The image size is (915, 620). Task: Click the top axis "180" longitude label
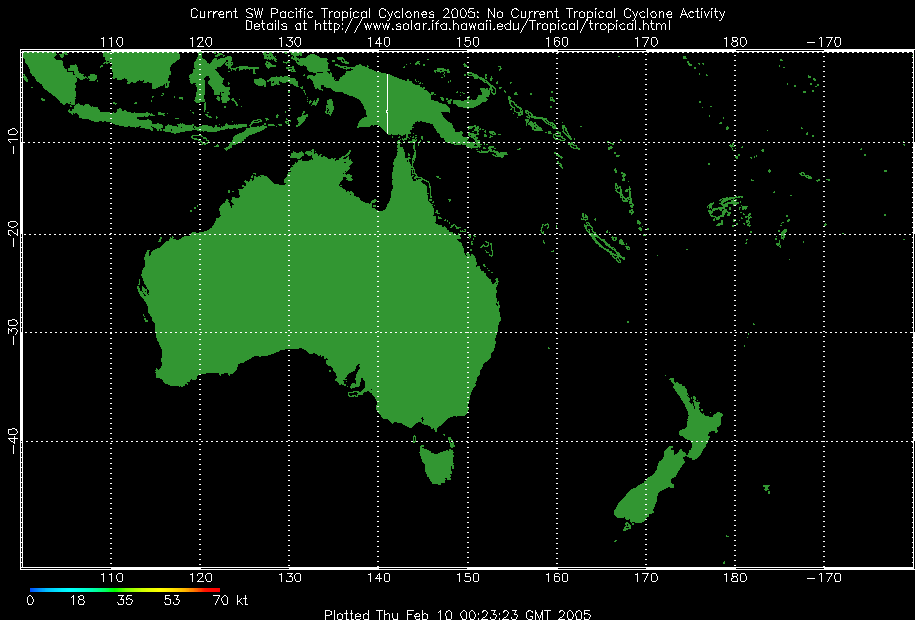tap(735, 42)
